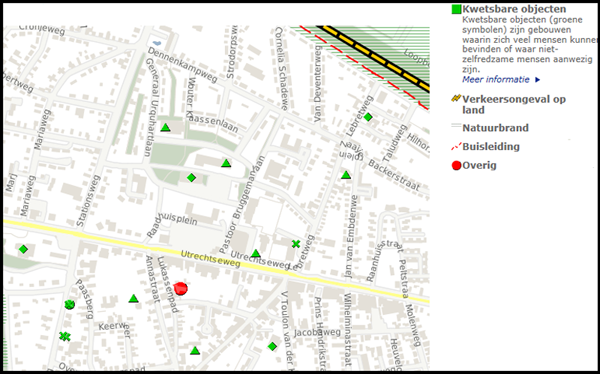Select the green diamond near Raadhuisplein park
The image size is (600, 374).
pos(191,178)
